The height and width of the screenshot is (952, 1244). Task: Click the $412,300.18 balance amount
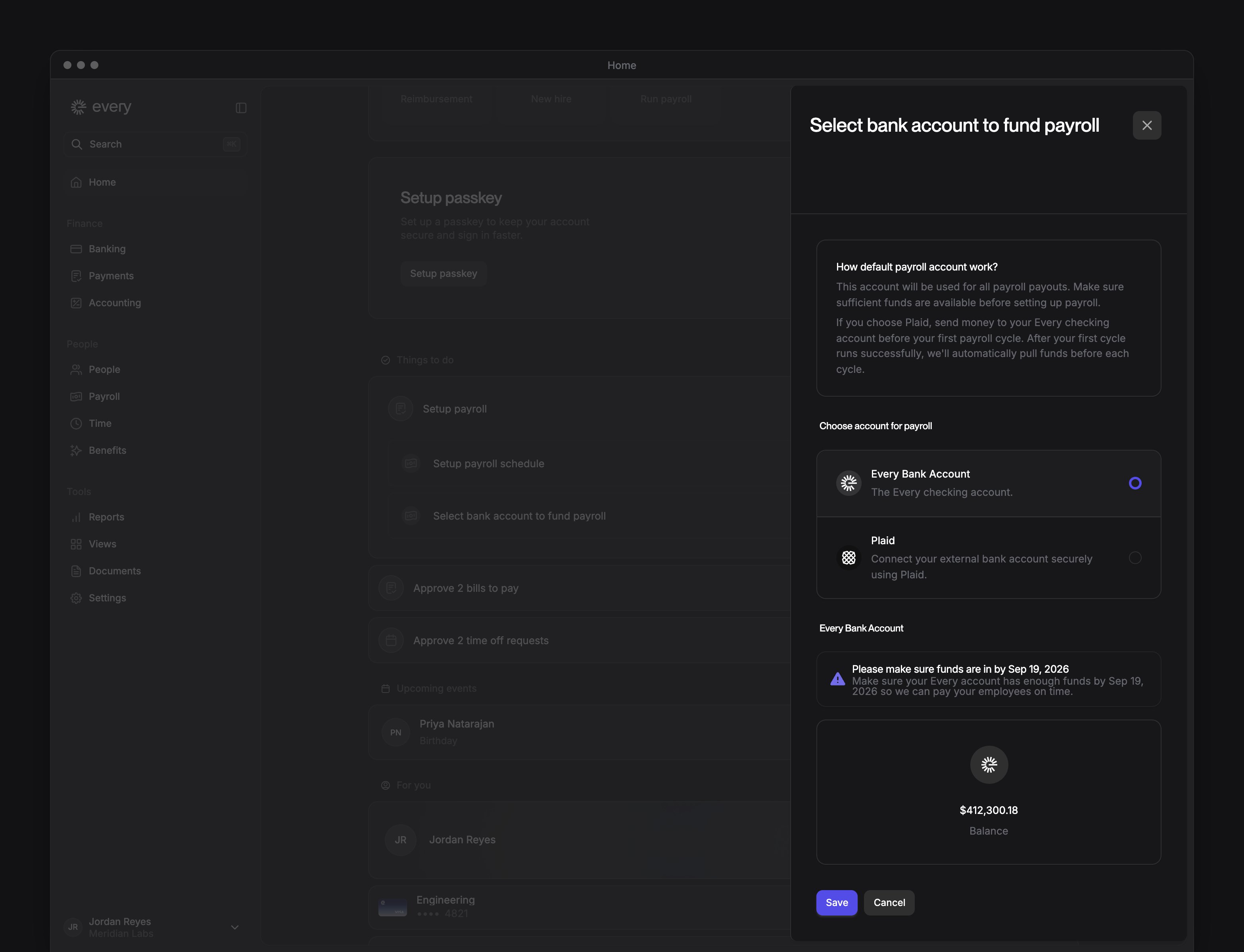pos(989,810)
